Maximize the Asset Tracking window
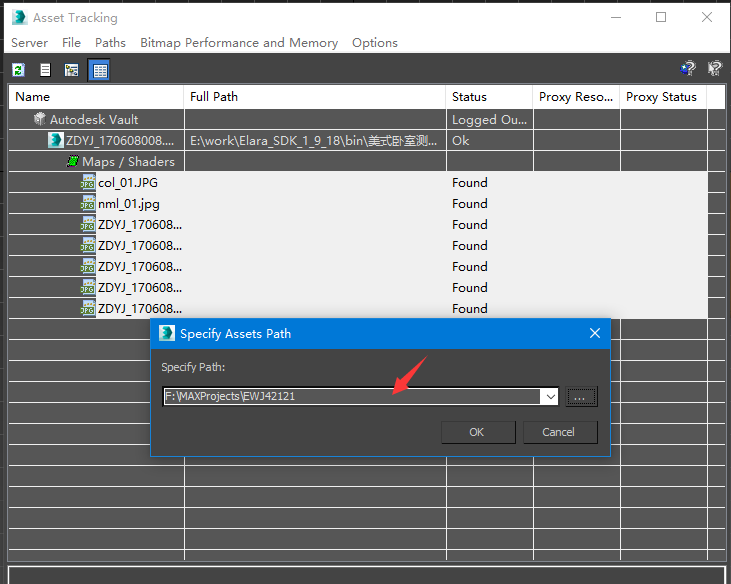The height and width of the screenshot is (584, 731). click(661, 17)
